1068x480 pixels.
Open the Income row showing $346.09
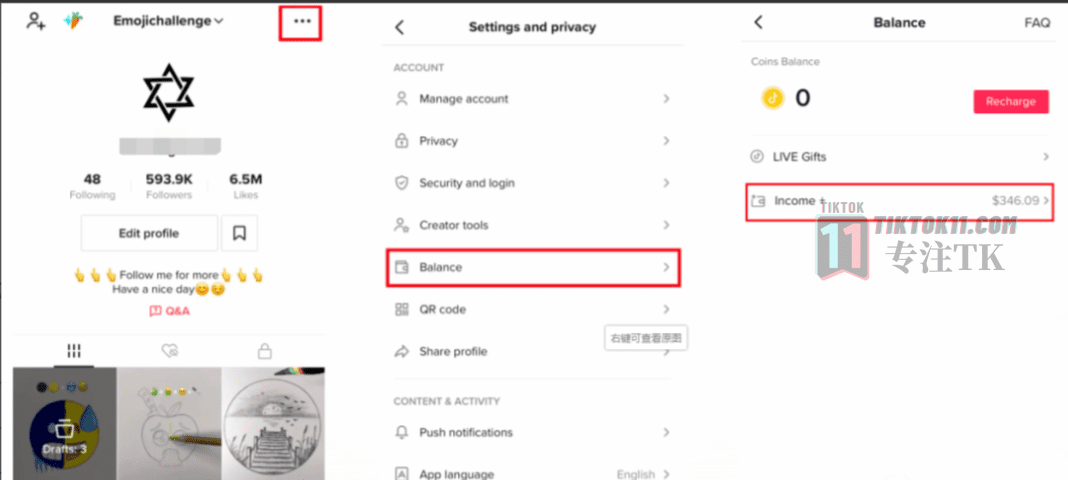pyautogui.click(x=899, y=202)
